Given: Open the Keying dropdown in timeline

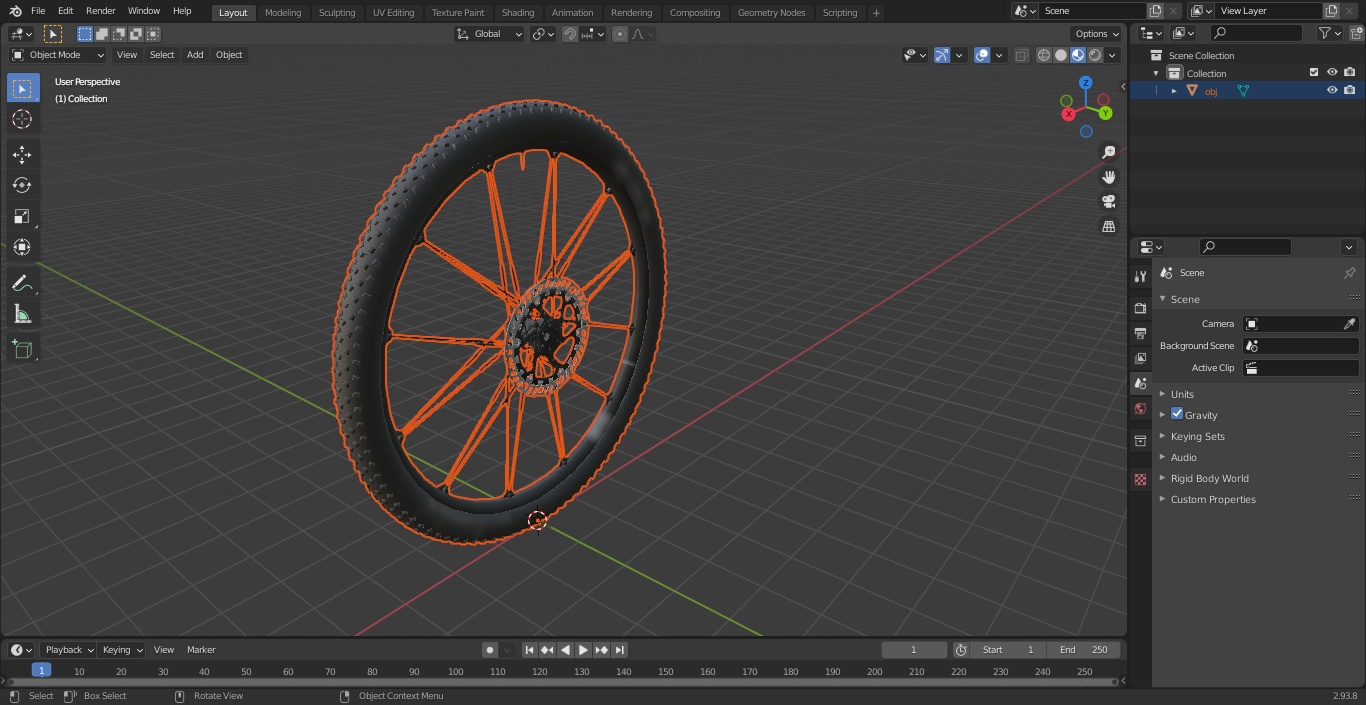Looking at the screenshot, I should pos(122,650).
